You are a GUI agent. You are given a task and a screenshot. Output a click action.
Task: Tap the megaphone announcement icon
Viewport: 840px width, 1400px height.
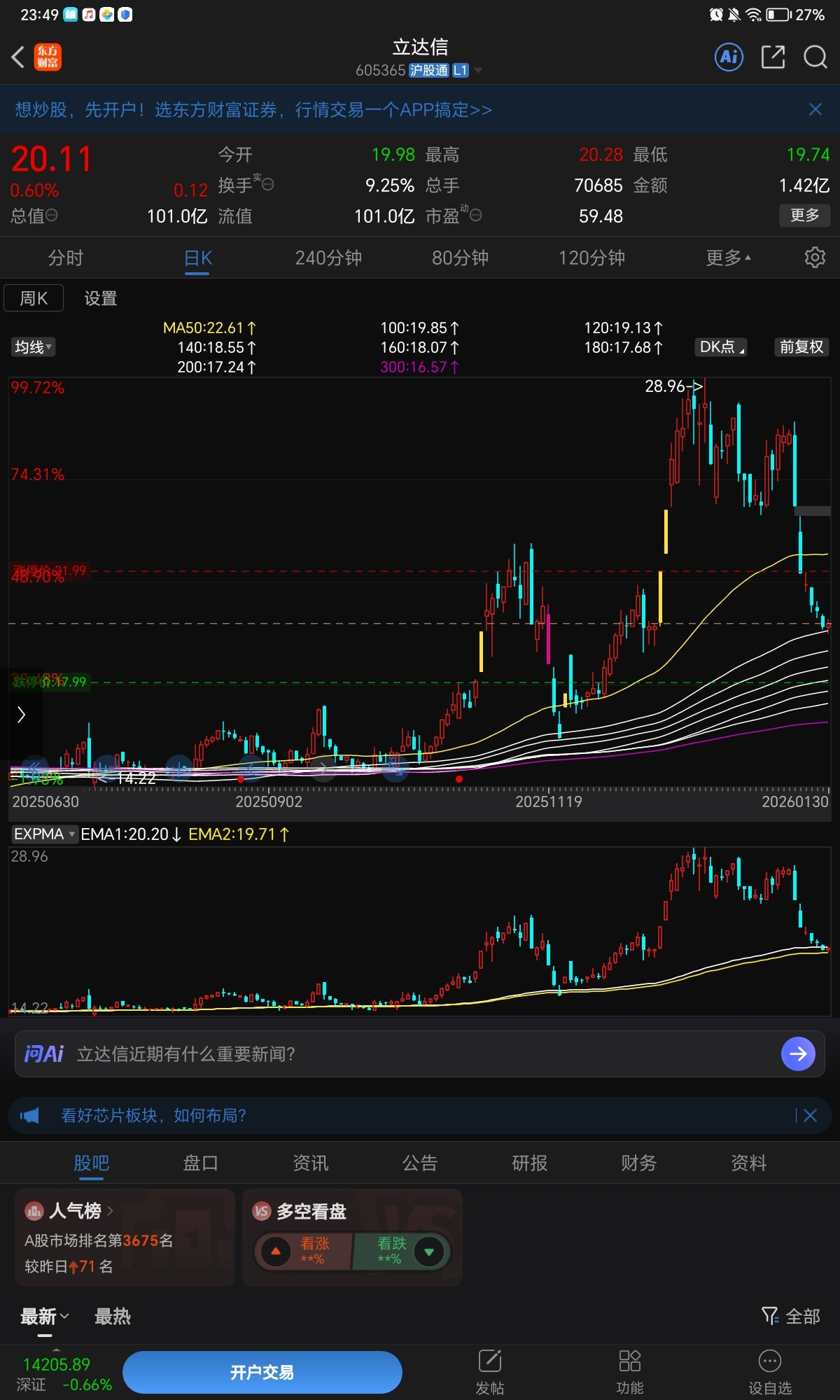click(29, 1115)
